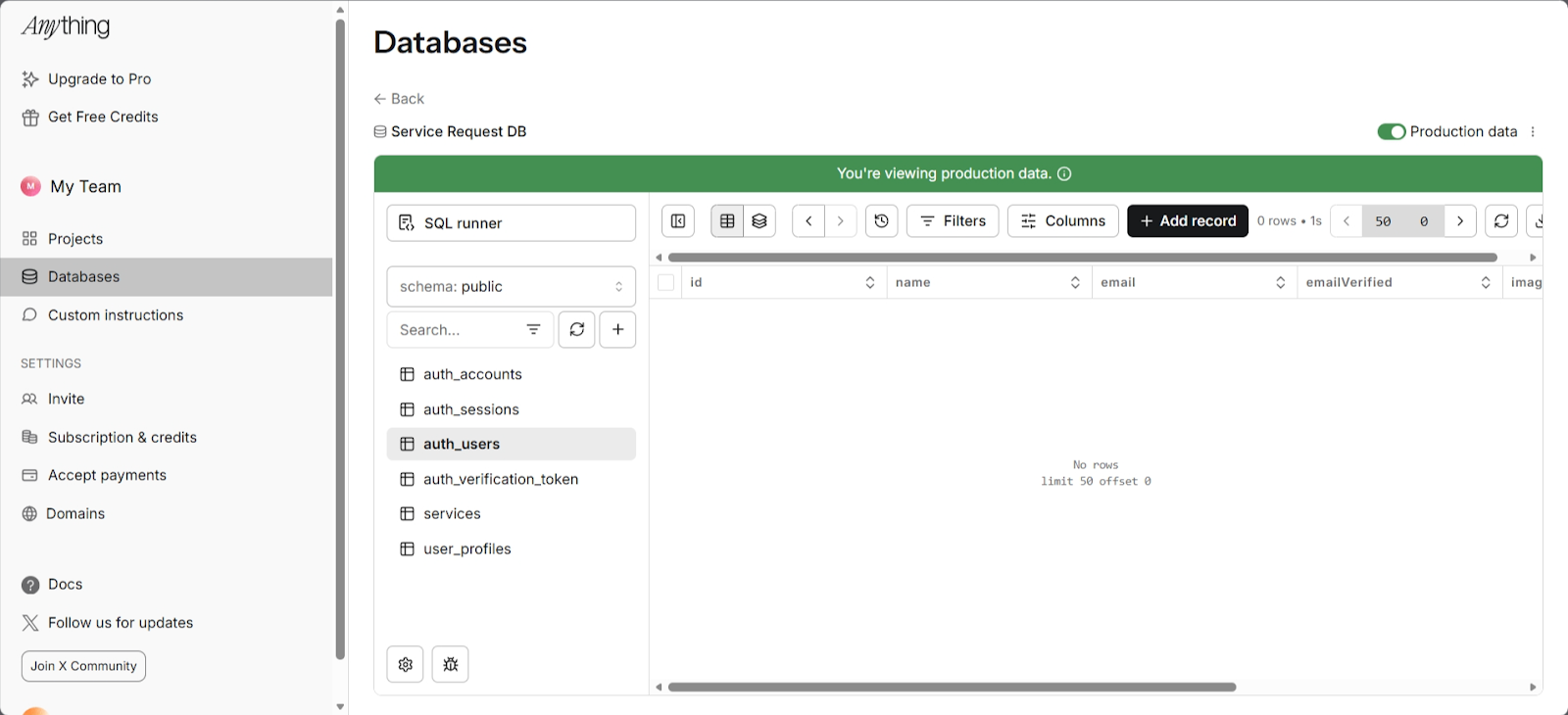Sort by the name column
This screenshot has height=715, width=1568.
(1075, 283)
